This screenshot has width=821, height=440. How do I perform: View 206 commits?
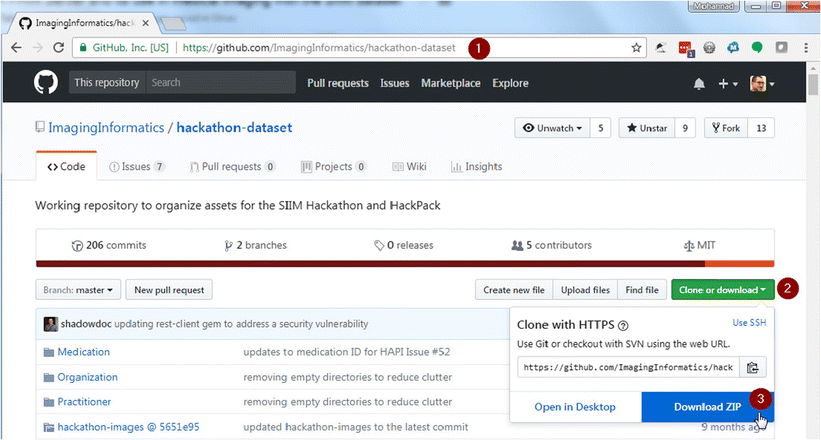coord(109,245)
